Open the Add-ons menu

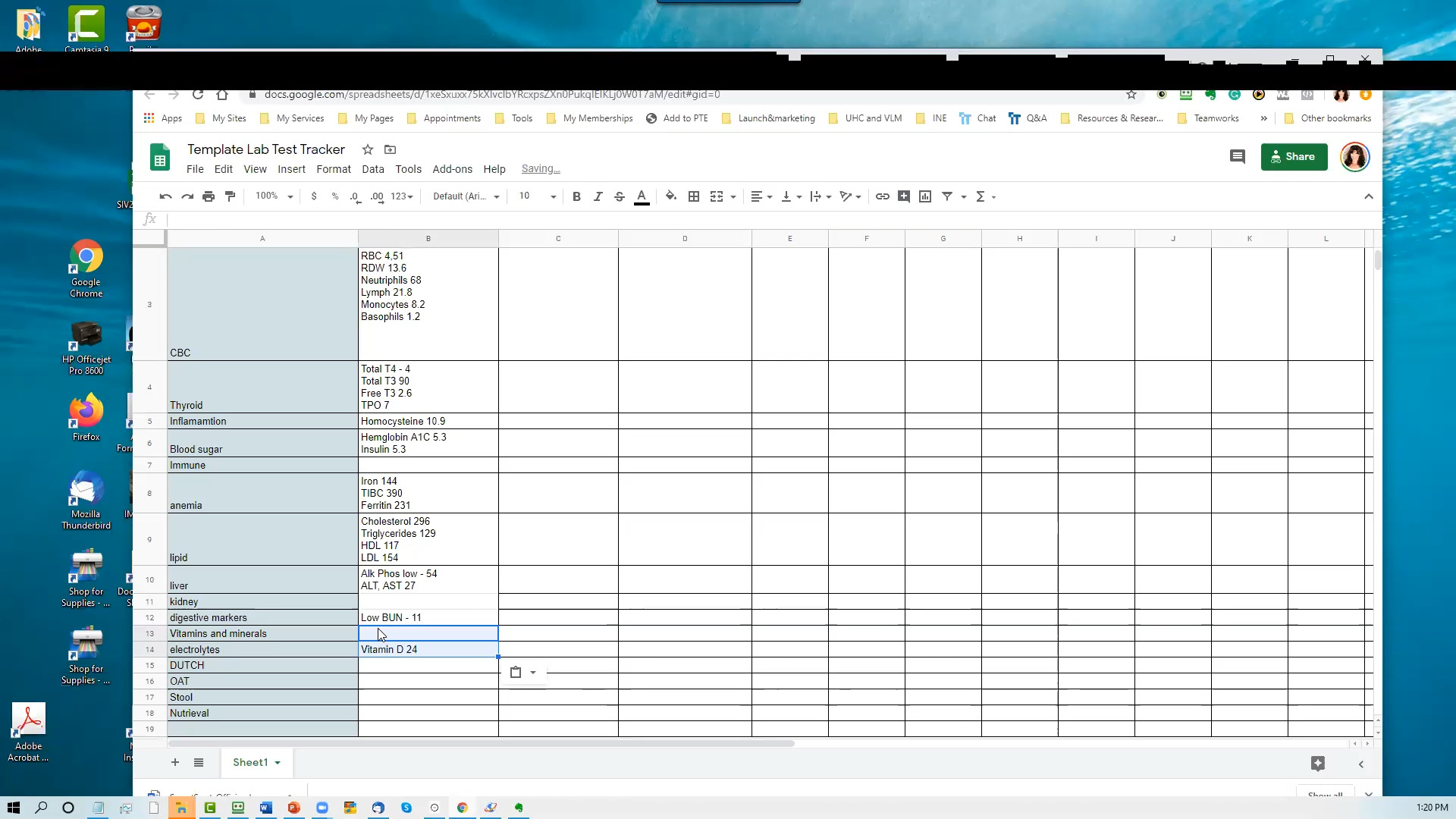click(x=452, y=169)
